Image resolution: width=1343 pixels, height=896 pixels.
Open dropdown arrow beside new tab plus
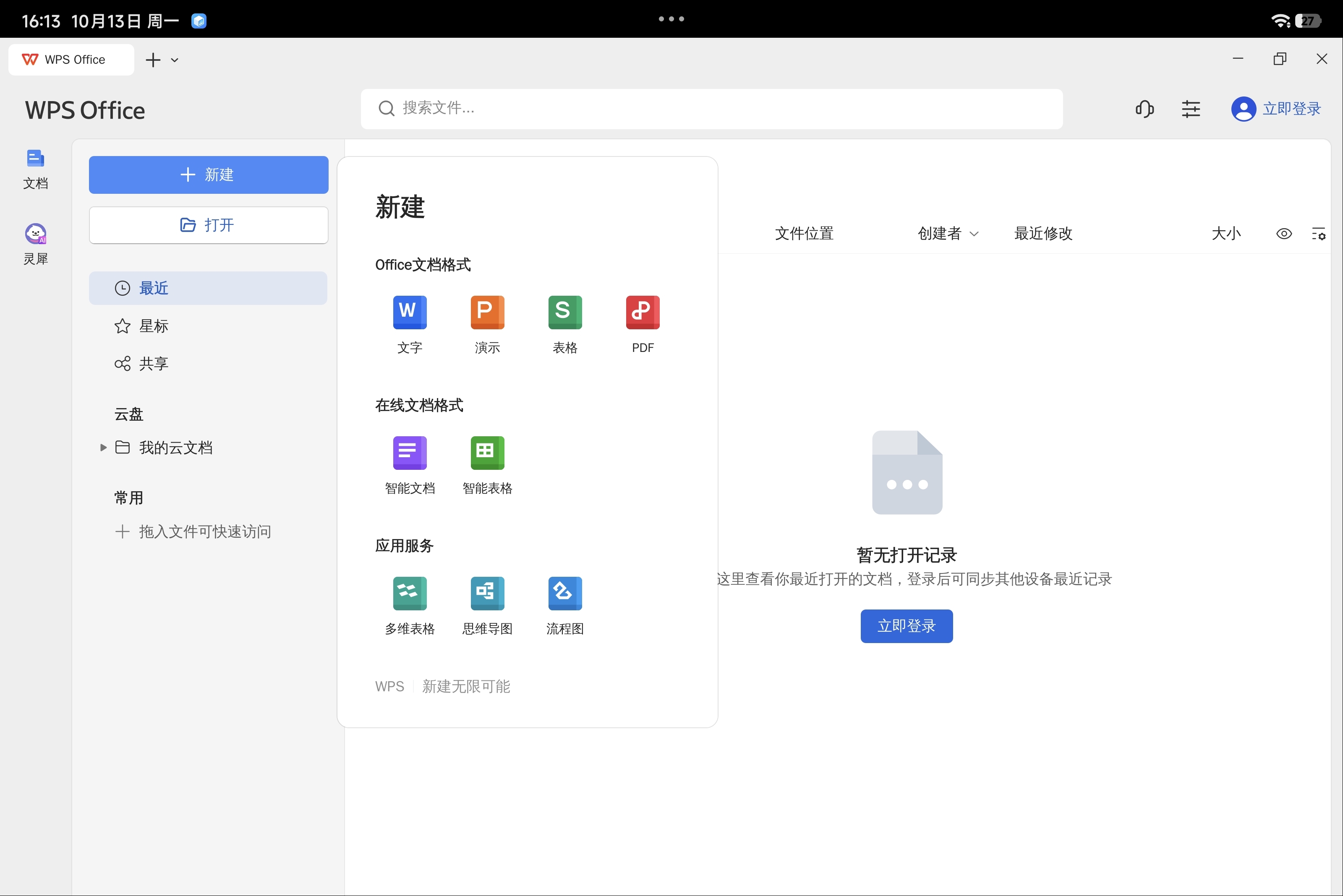tap(175, 60)
